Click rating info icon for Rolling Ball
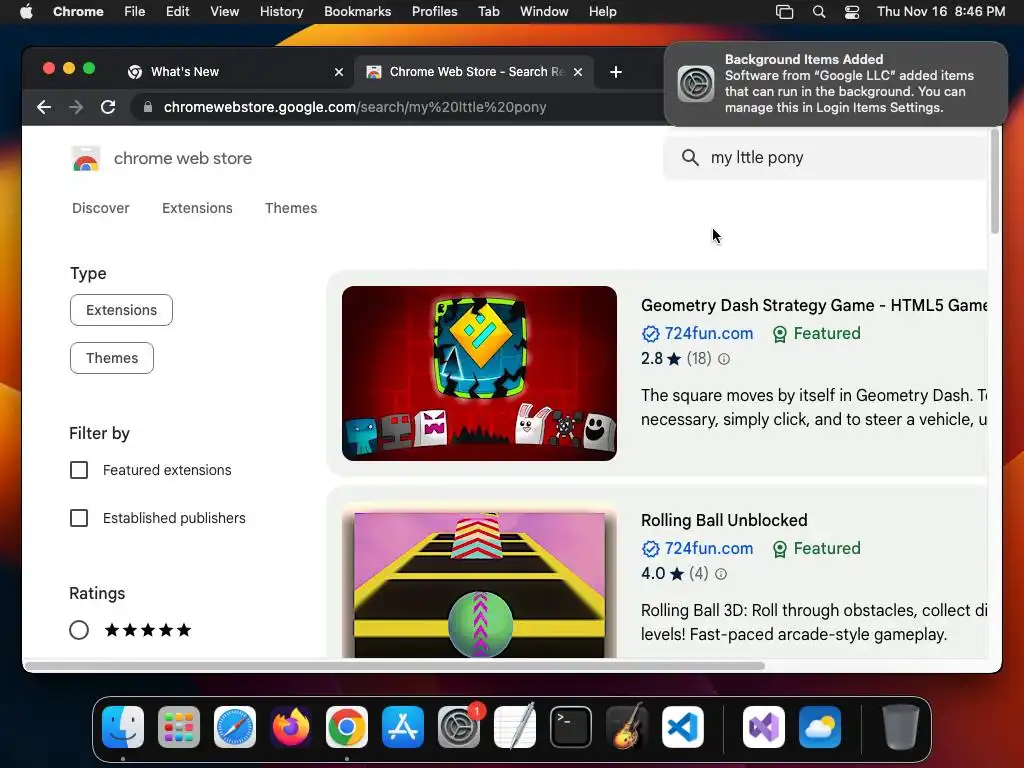 click(x=721, y=574)
